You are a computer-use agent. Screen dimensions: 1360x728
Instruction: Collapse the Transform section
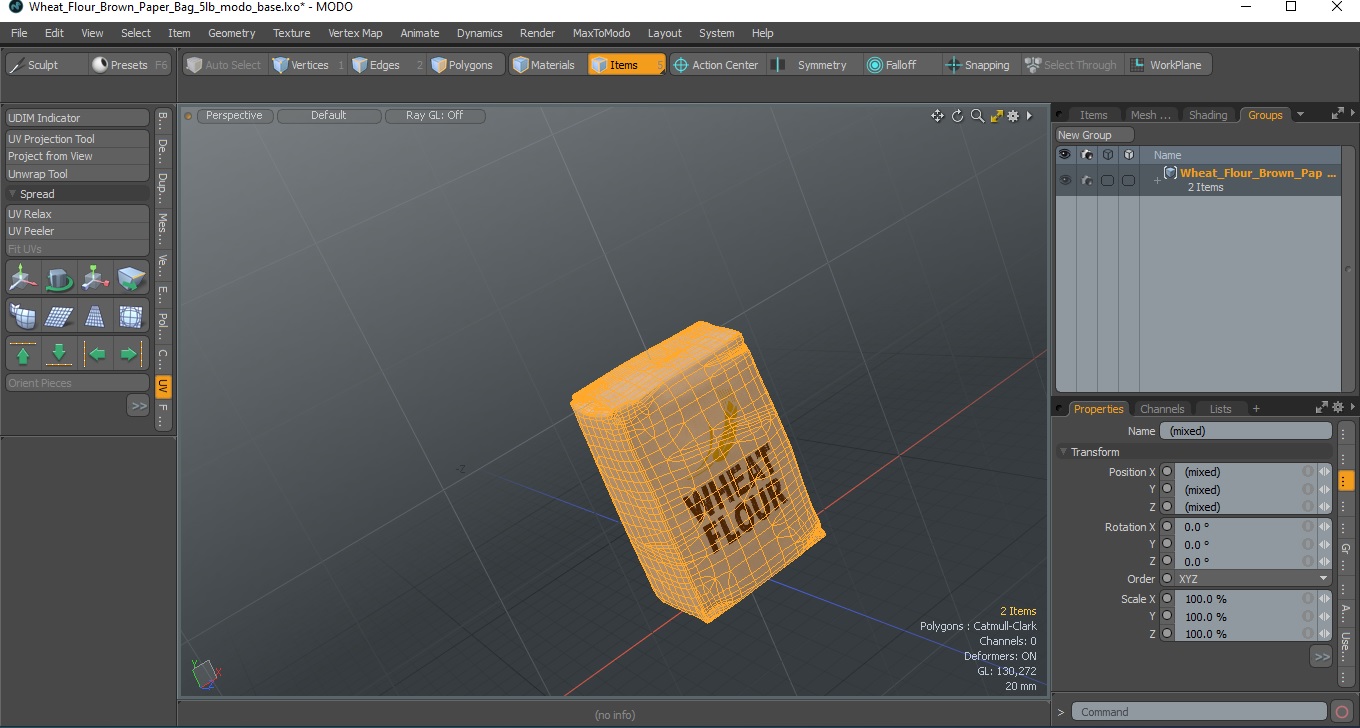coord(1065,452)
